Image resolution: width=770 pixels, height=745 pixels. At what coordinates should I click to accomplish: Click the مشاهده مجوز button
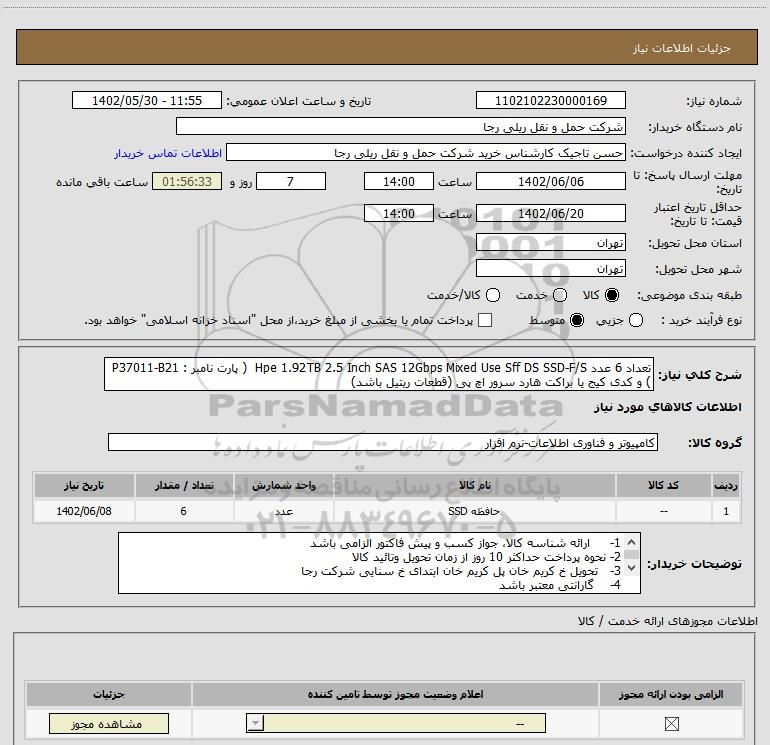click(109, 723)
